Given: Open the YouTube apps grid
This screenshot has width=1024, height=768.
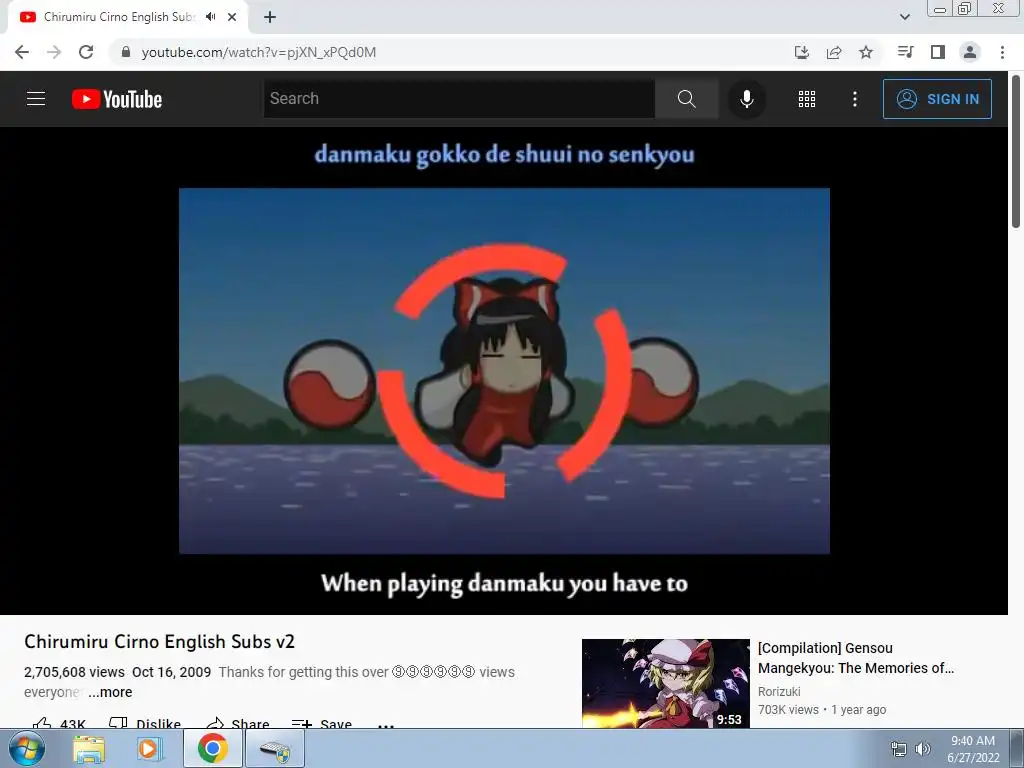Looking at the screenshot, I should (x=807, y=99).
